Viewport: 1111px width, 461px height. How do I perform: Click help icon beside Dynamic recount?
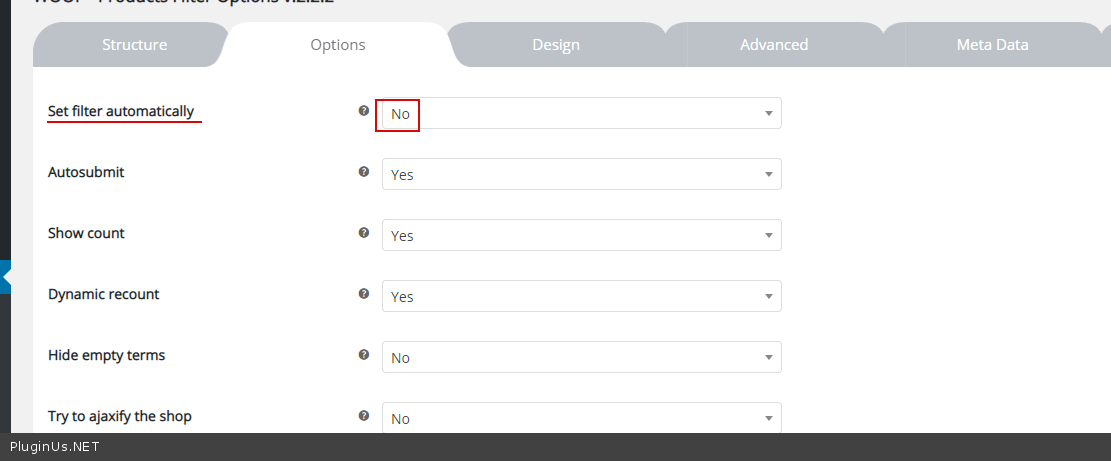[x=364, y=294]
